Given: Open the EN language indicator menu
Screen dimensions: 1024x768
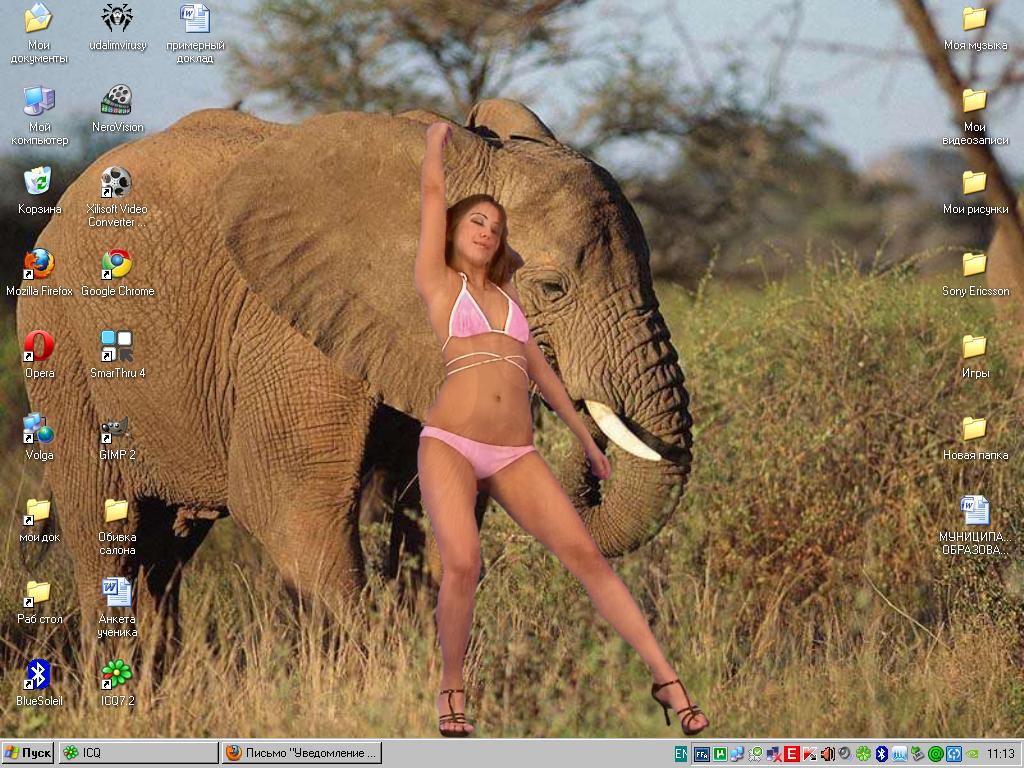Looking at the screenshot, I should tap(681, 754).
